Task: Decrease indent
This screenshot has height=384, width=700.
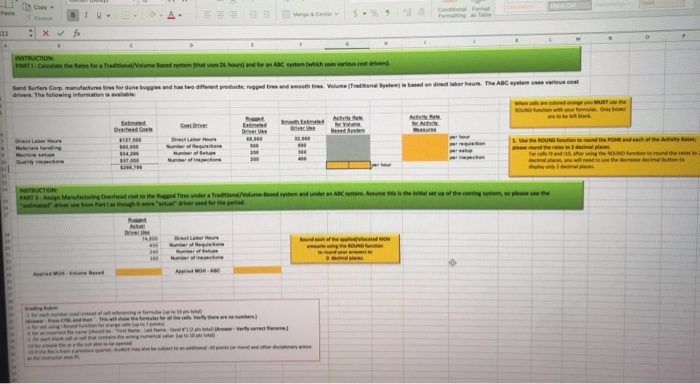Action: (x=253, y=15)
